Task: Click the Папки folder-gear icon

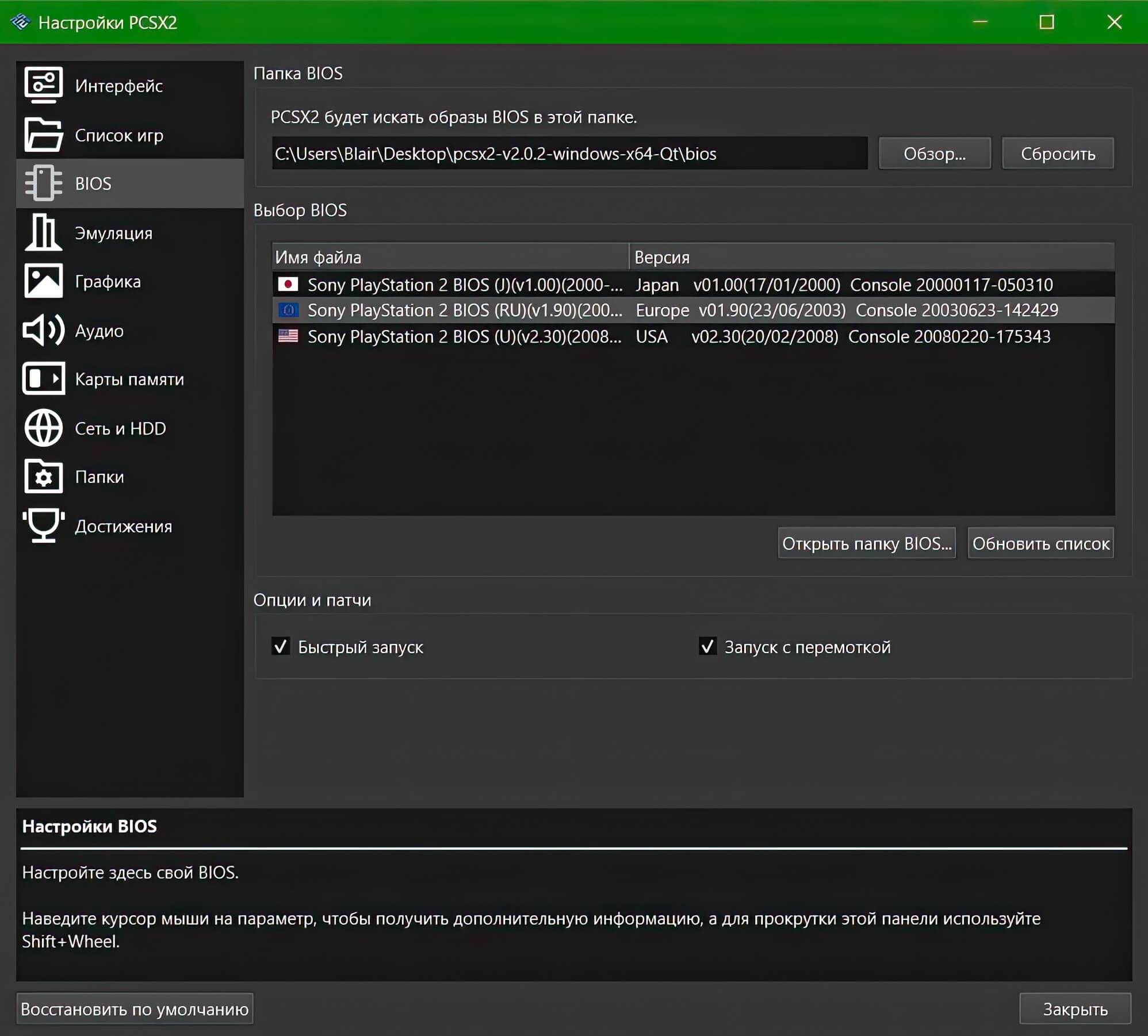Action: tap(43, 476)
